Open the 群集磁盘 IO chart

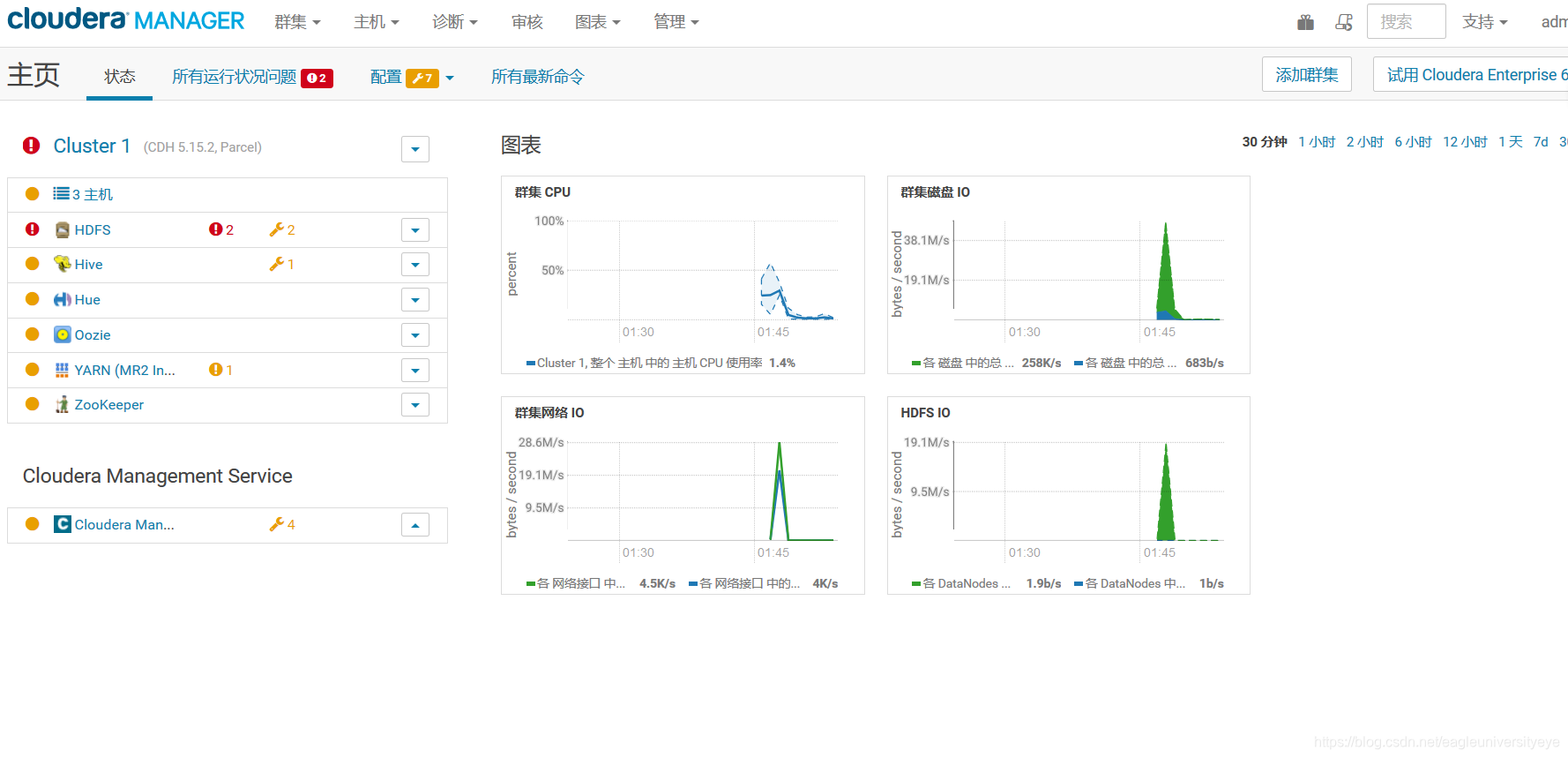point(1069,274)
